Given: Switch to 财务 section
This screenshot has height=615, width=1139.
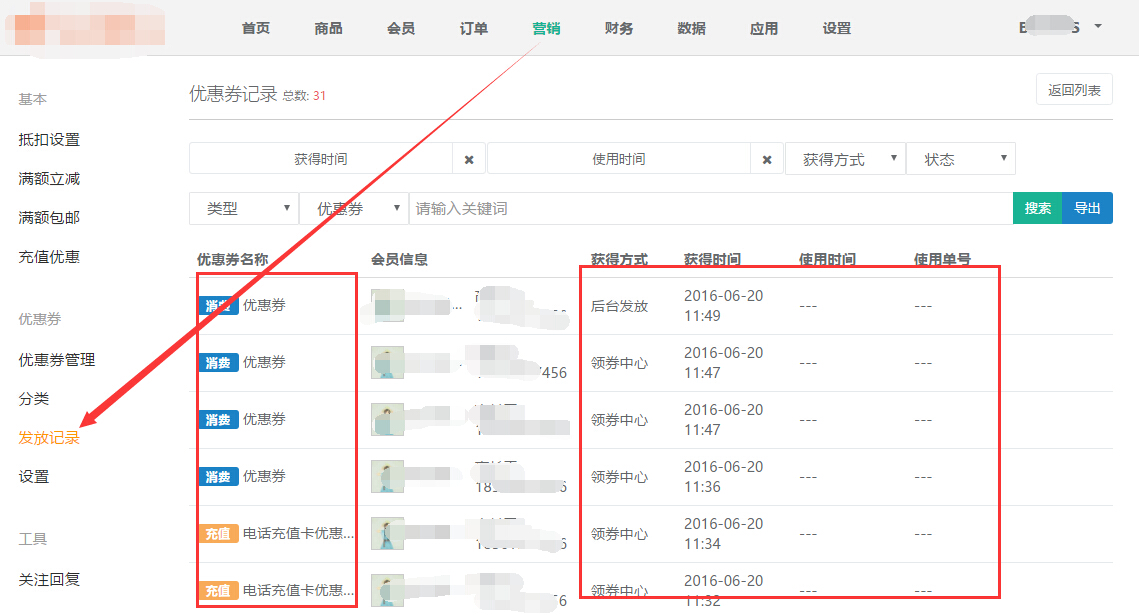Looking at the screenshot, I should coord(619,28).
